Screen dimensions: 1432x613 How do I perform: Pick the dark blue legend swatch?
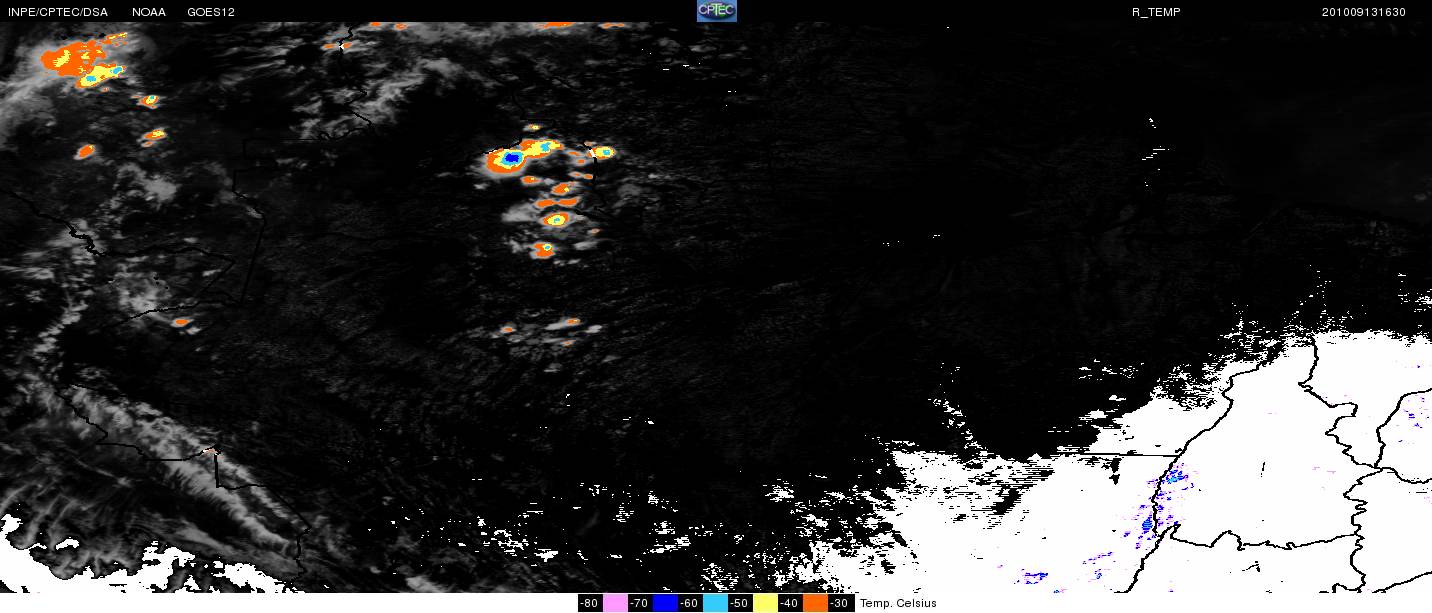[x=665, y=603]
